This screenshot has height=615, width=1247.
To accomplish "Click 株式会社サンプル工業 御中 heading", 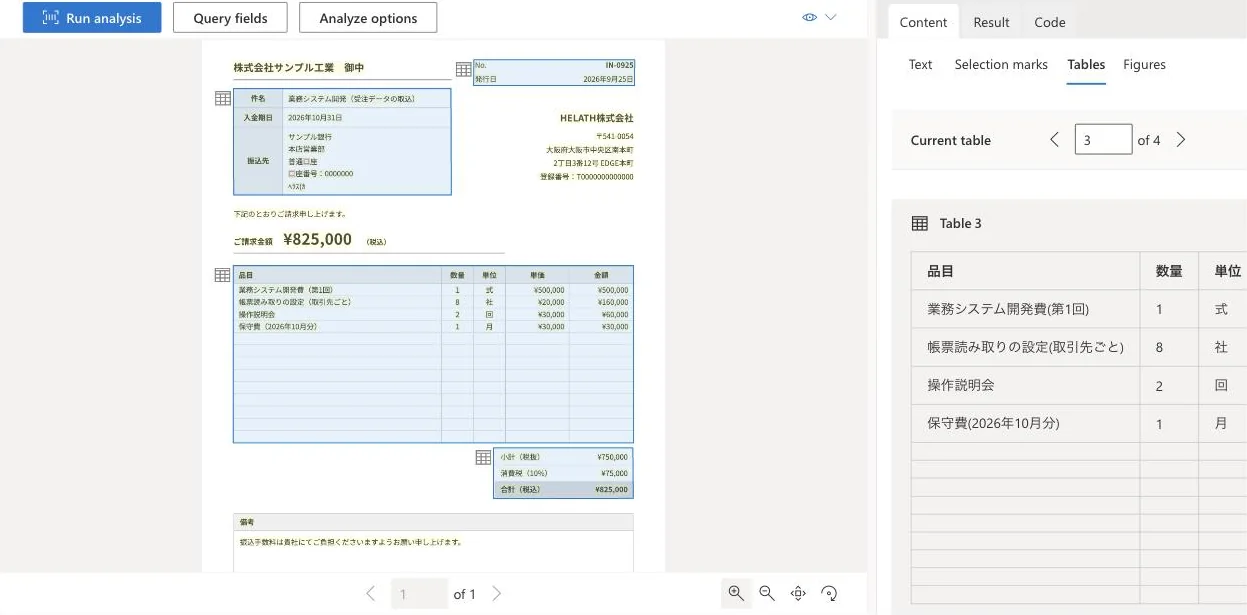I will click(299, 68).
